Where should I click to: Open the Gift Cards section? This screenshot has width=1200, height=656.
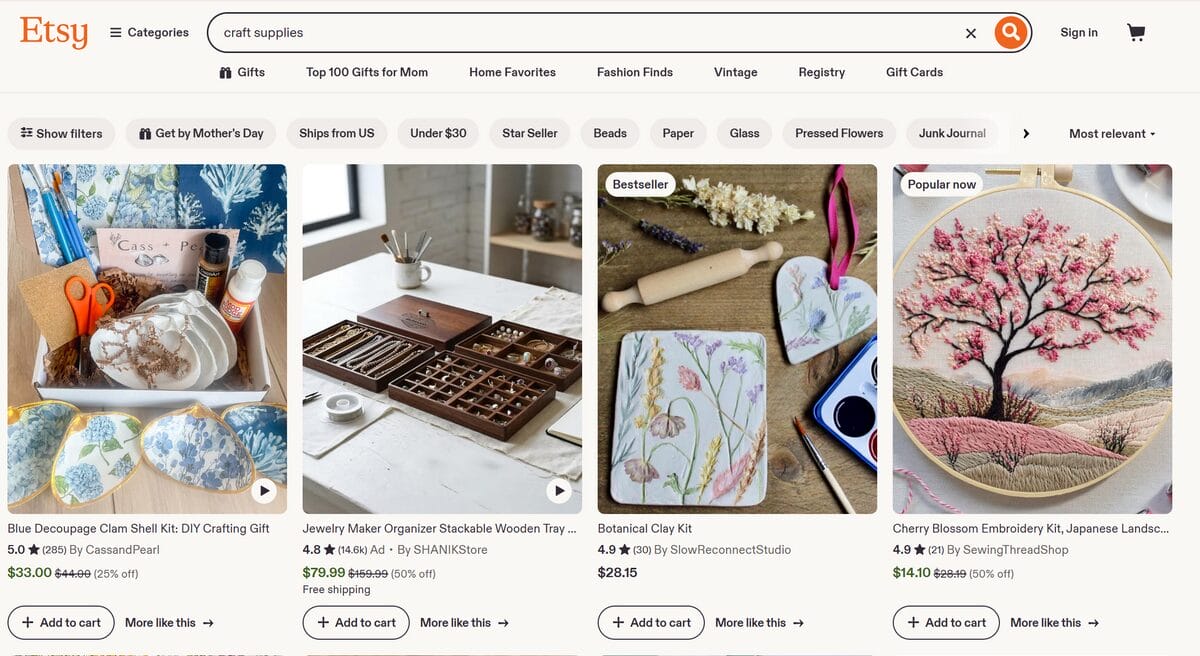tap(913, 72)
